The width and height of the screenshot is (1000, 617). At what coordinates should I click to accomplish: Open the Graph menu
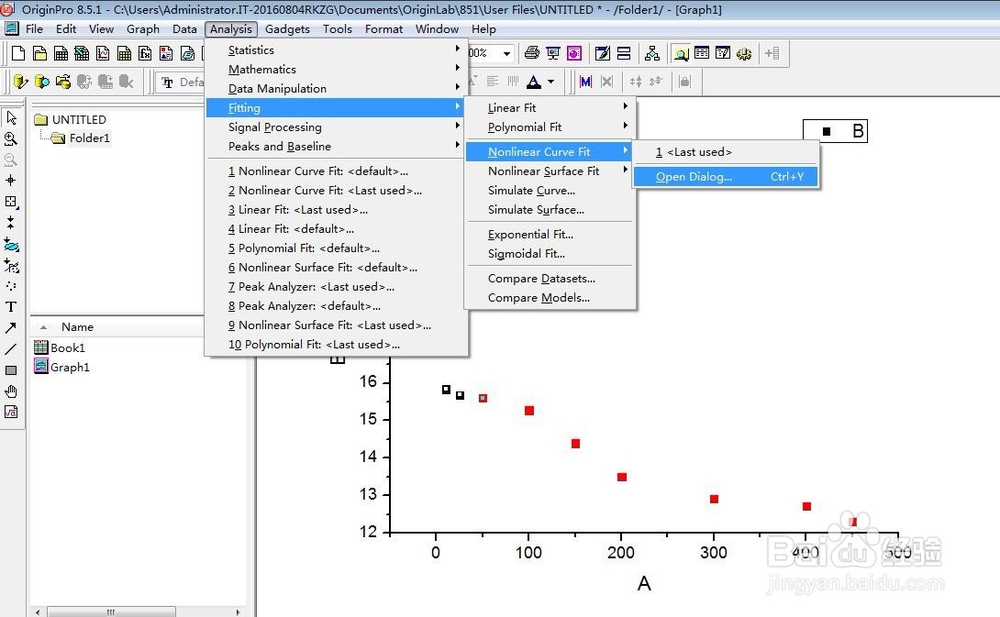[x=143, y=29]
